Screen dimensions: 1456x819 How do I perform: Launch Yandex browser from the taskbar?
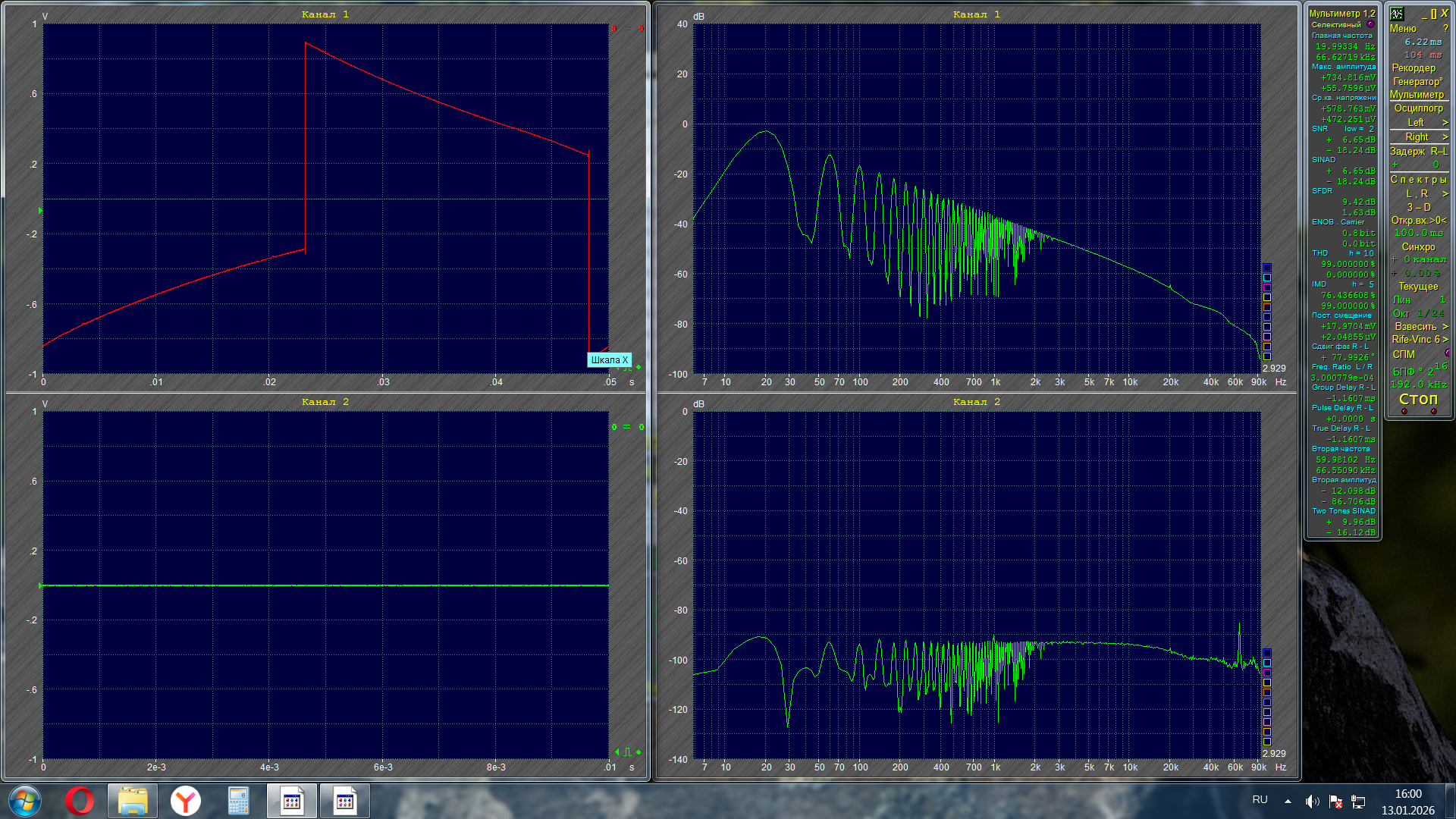pos(185,801)
